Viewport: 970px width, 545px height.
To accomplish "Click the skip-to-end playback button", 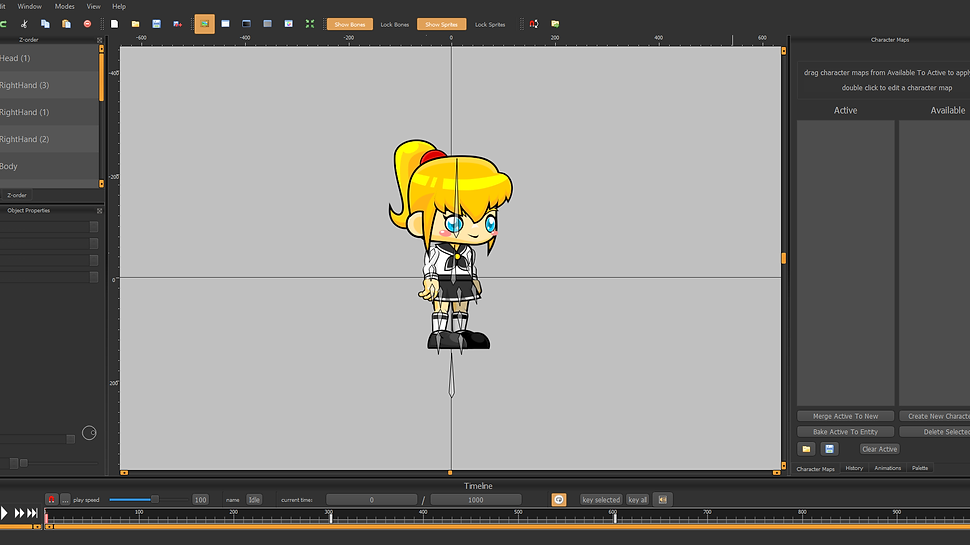I will 32,513.
